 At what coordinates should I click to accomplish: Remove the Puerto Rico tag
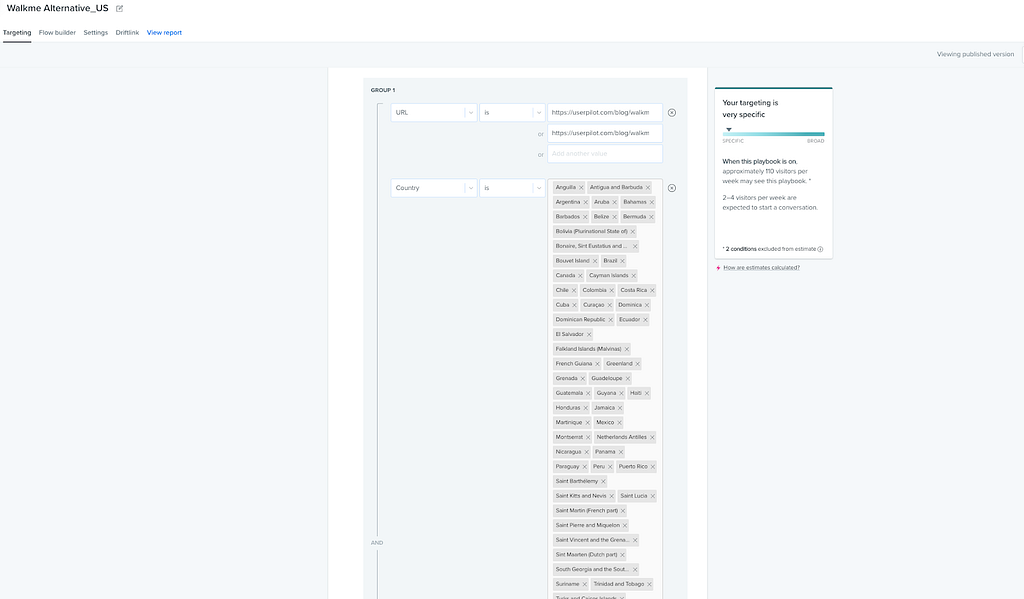tap(652, 466)
